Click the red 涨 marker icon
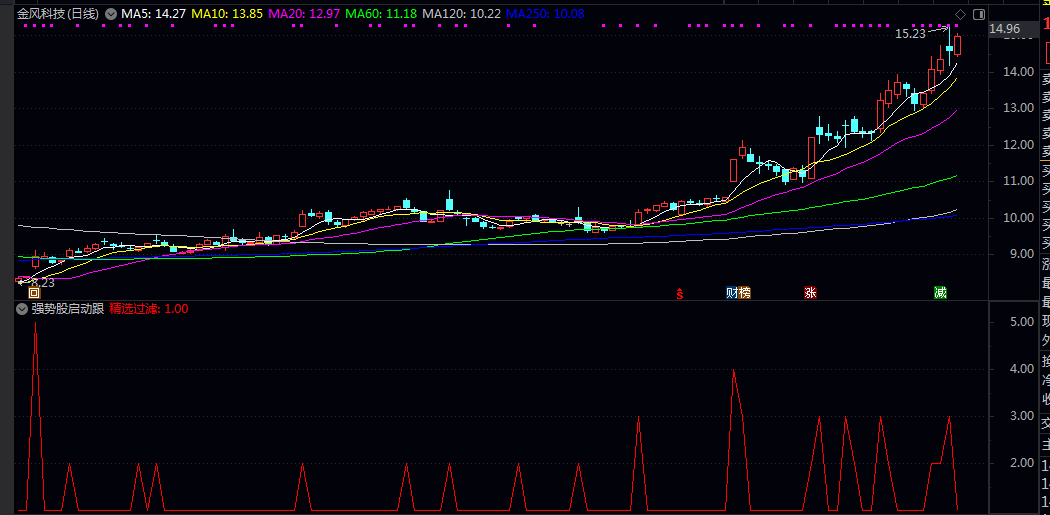Viewport: 1050px width, 515px height. point(810,293)
